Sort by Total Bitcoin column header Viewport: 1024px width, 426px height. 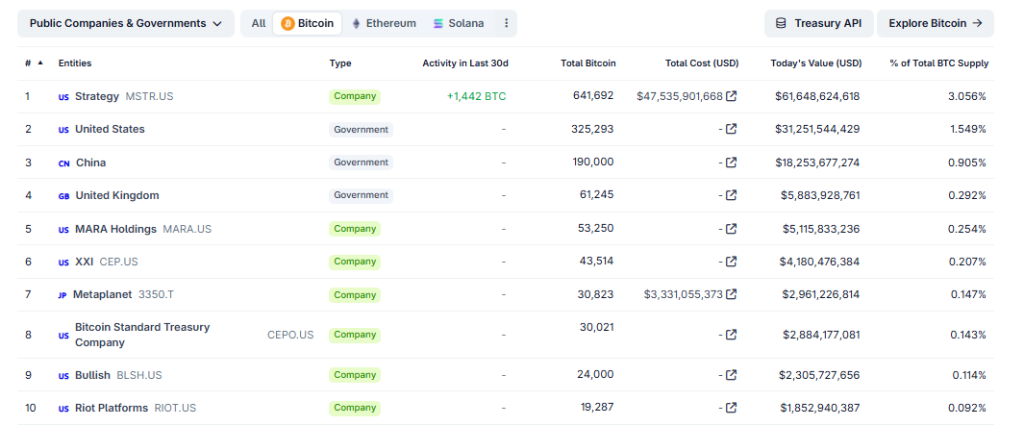click(588, 63)
